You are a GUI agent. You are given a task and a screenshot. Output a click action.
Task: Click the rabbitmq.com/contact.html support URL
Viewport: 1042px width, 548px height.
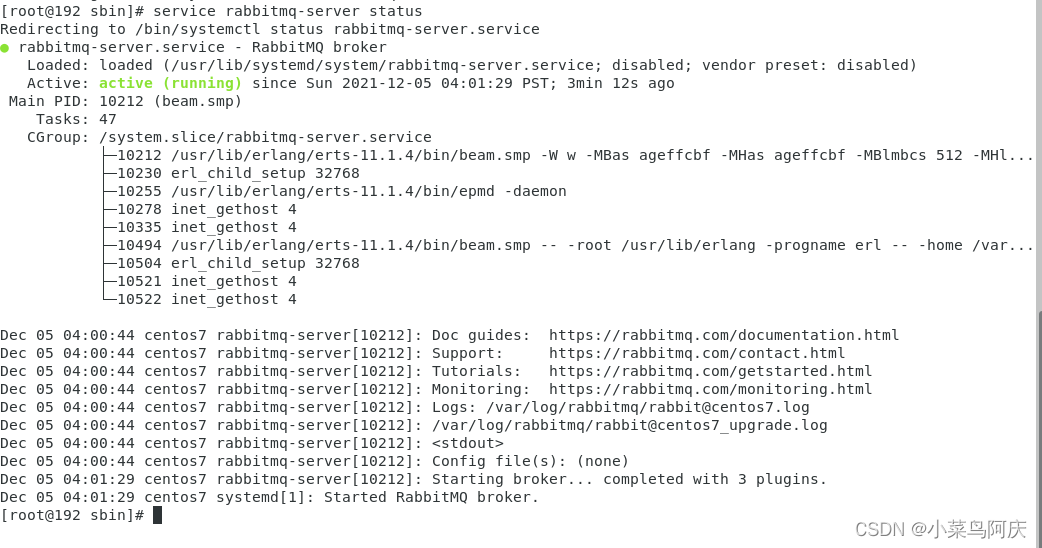click(x=696, y=353)
